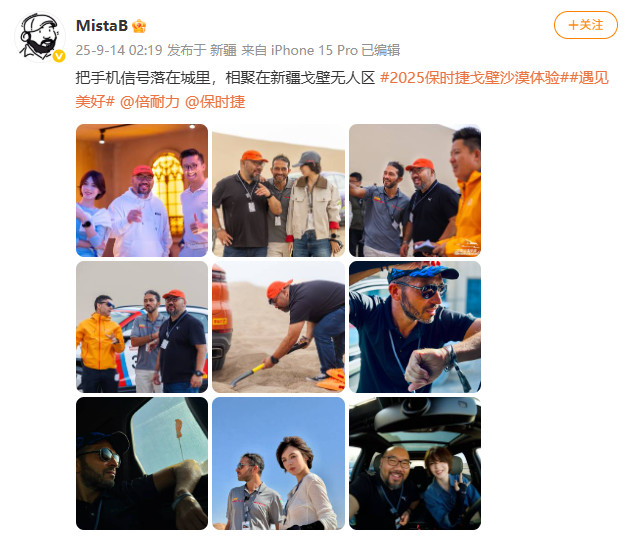Open the close-up of man in blue cap
This screenshot has height=546, width=631.
415,327
